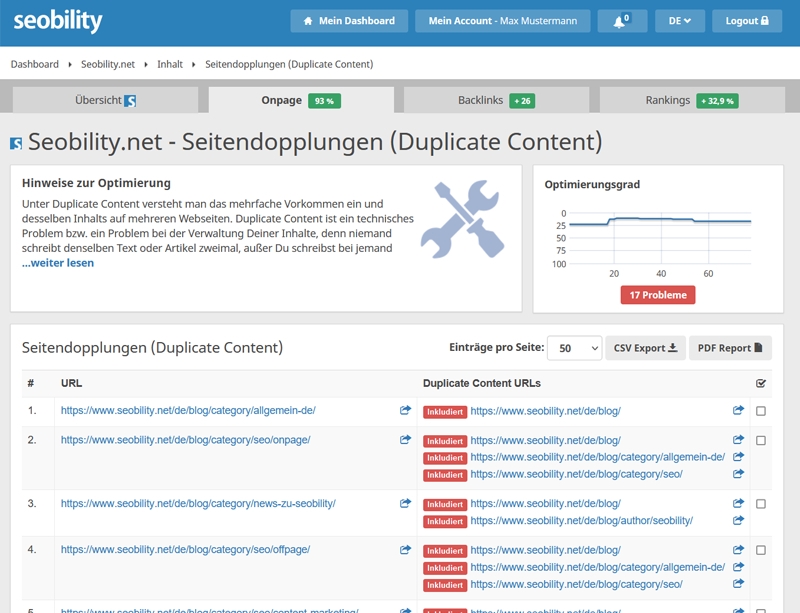Click the CSV Export button

tap(645, 348)
